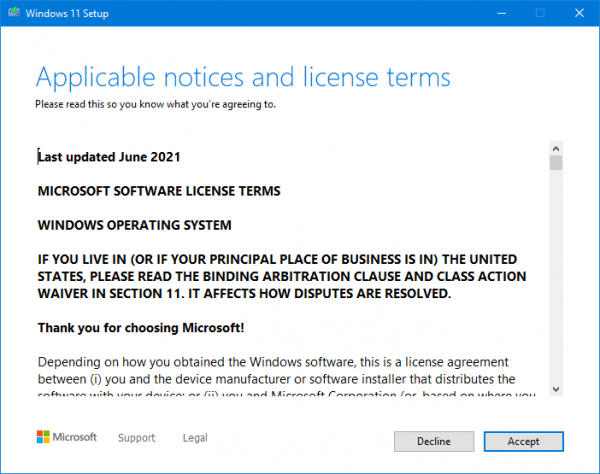The image size is (600, 474).
Task: Click scrollbar down arrow in license text
Action: [x=556, y=389]
